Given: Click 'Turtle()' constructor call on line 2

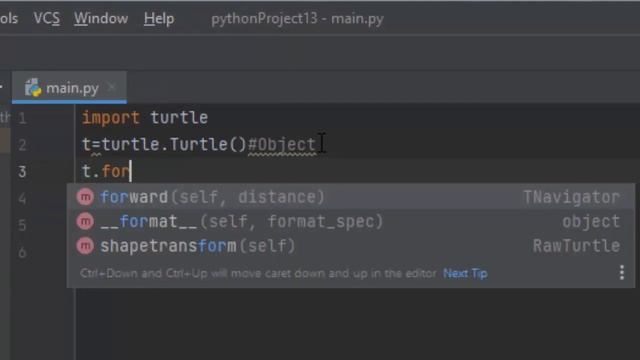Looking at the screenshot, I should click(208, 144).
